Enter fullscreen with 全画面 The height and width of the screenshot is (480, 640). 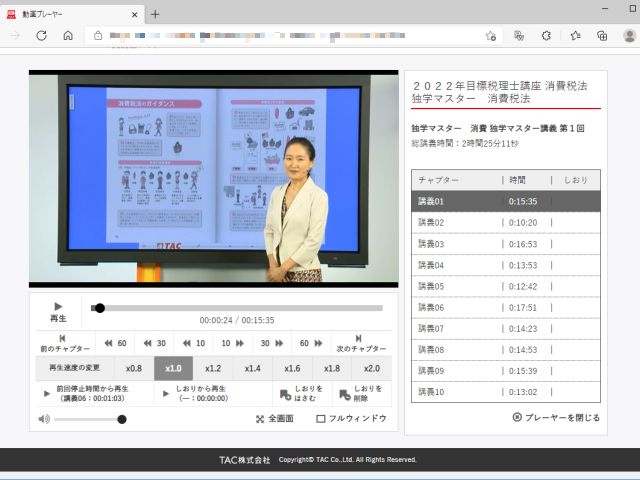click(x=273, y=419)
